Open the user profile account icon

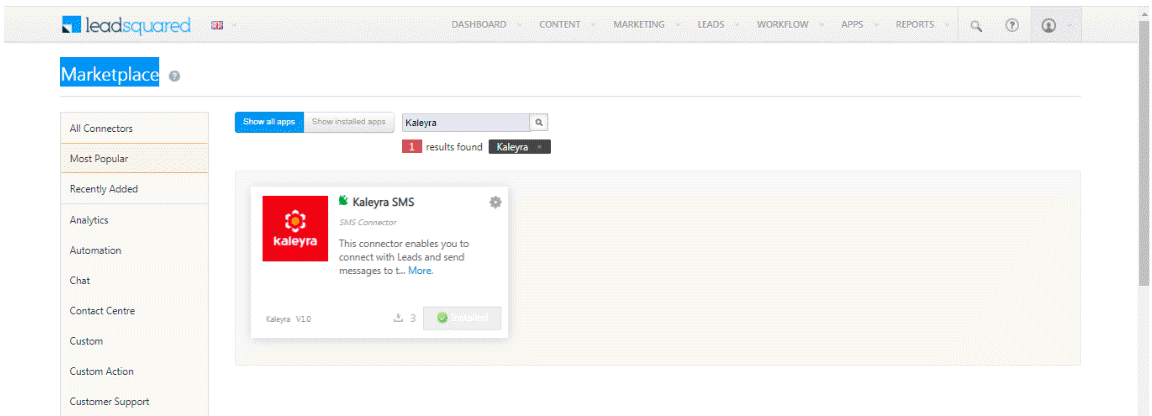pos(1048,25)
